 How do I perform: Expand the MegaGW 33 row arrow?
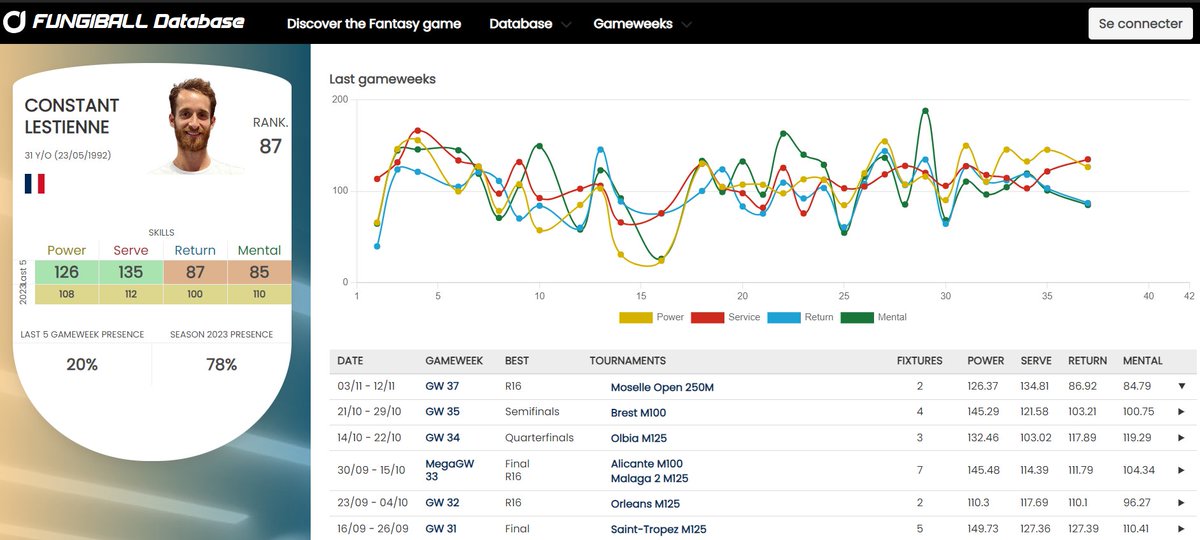pos(1181,470)
